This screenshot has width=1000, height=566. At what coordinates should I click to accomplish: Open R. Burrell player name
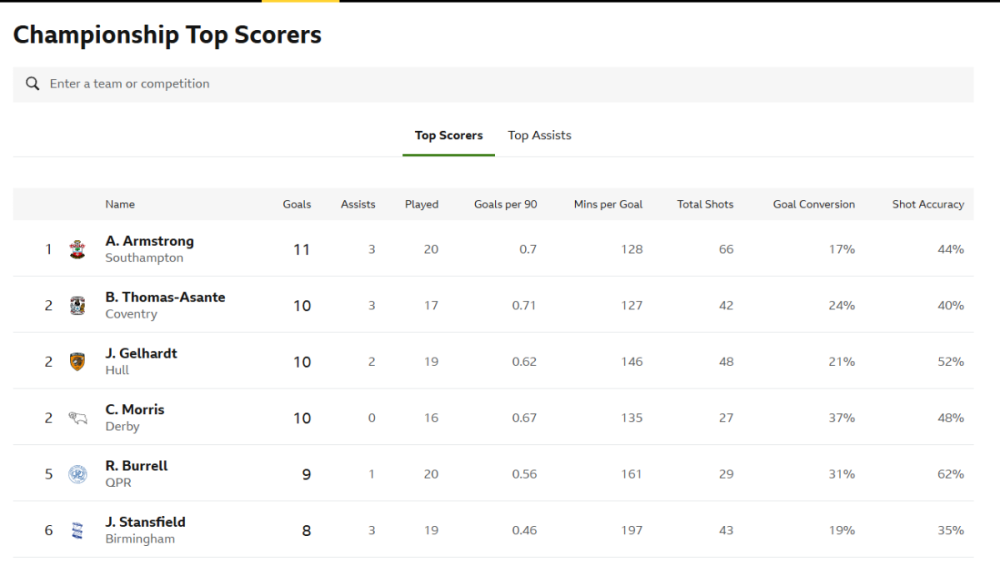pyautogui.click(x=137, y=466)
